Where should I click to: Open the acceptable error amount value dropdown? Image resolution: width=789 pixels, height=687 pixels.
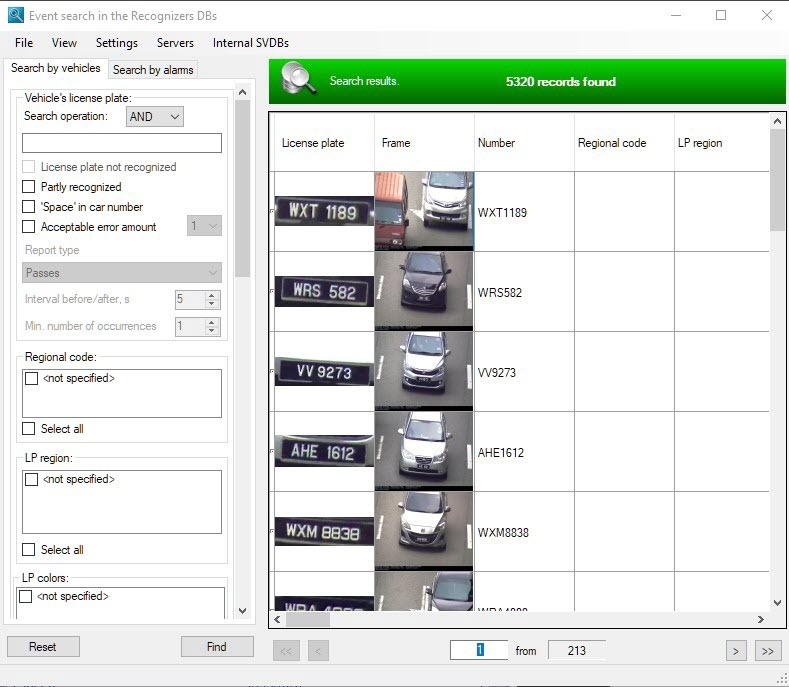[205, 227]
